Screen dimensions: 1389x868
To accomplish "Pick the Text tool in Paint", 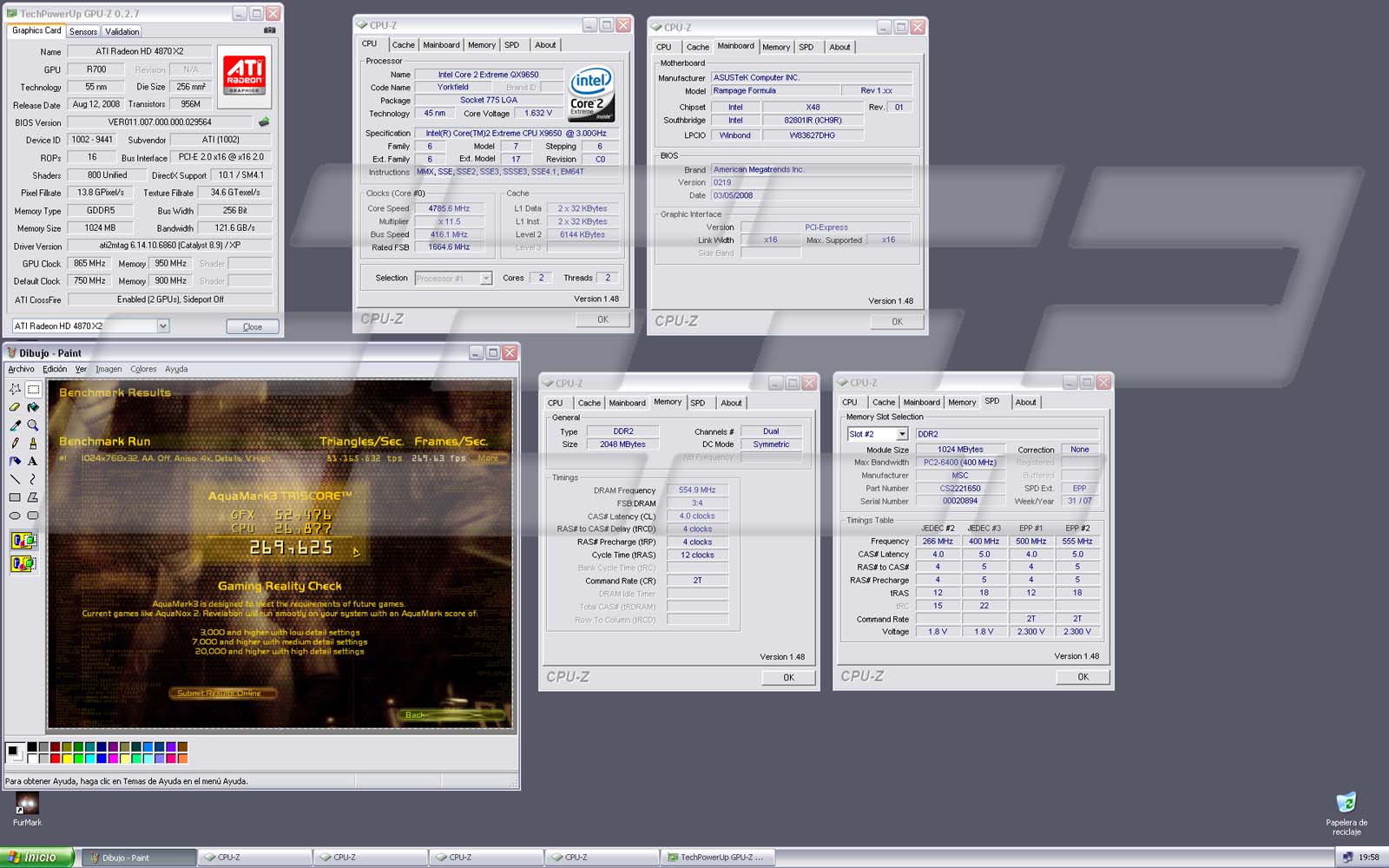I will 33,461.
